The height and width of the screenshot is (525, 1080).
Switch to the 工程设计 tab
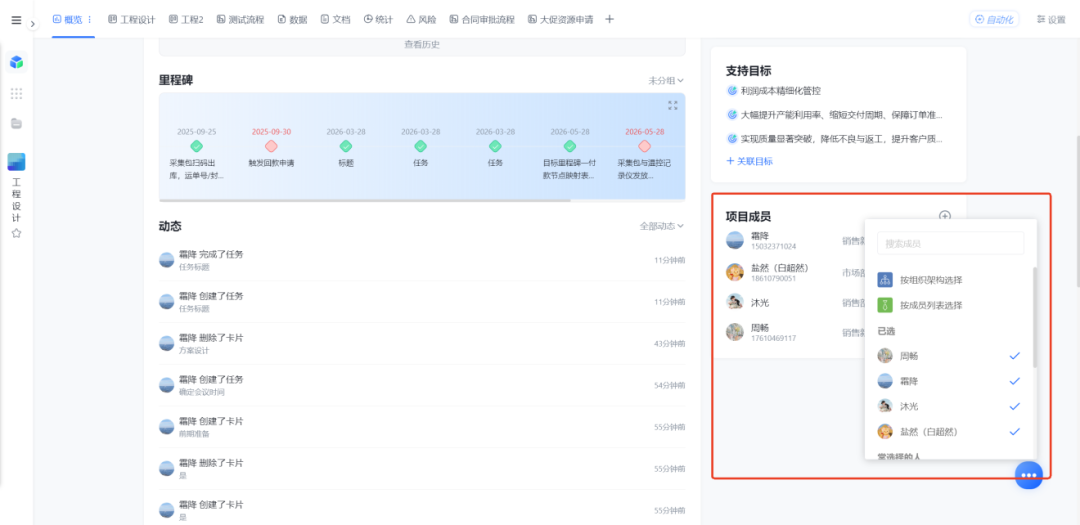pyautogui.click(x=132, y=19)
